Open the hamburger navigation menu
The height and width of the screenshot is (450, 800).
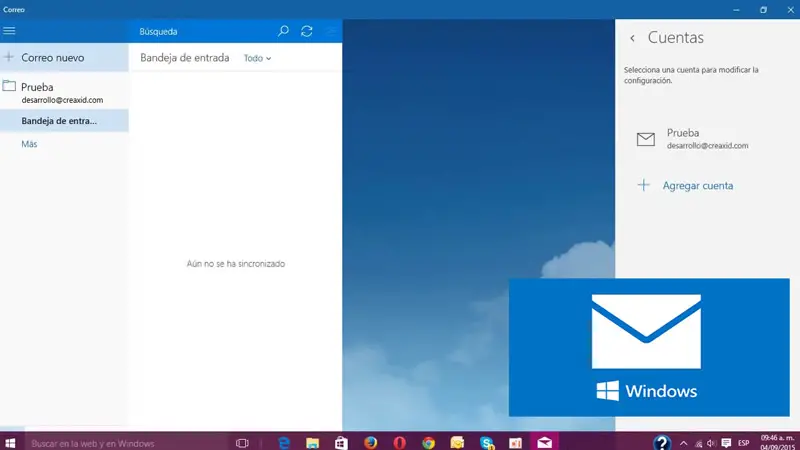click(9, 31)
